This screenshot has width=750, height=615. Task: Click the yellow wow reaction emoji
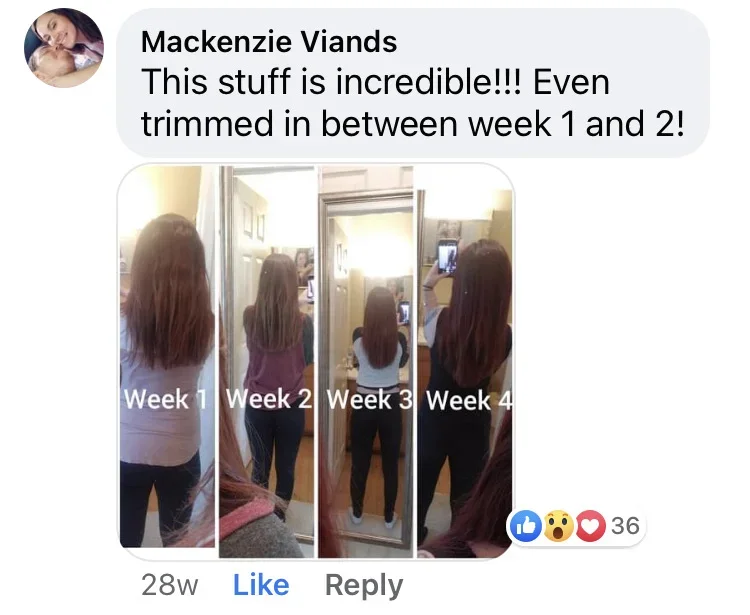click(x=558, y=526)
